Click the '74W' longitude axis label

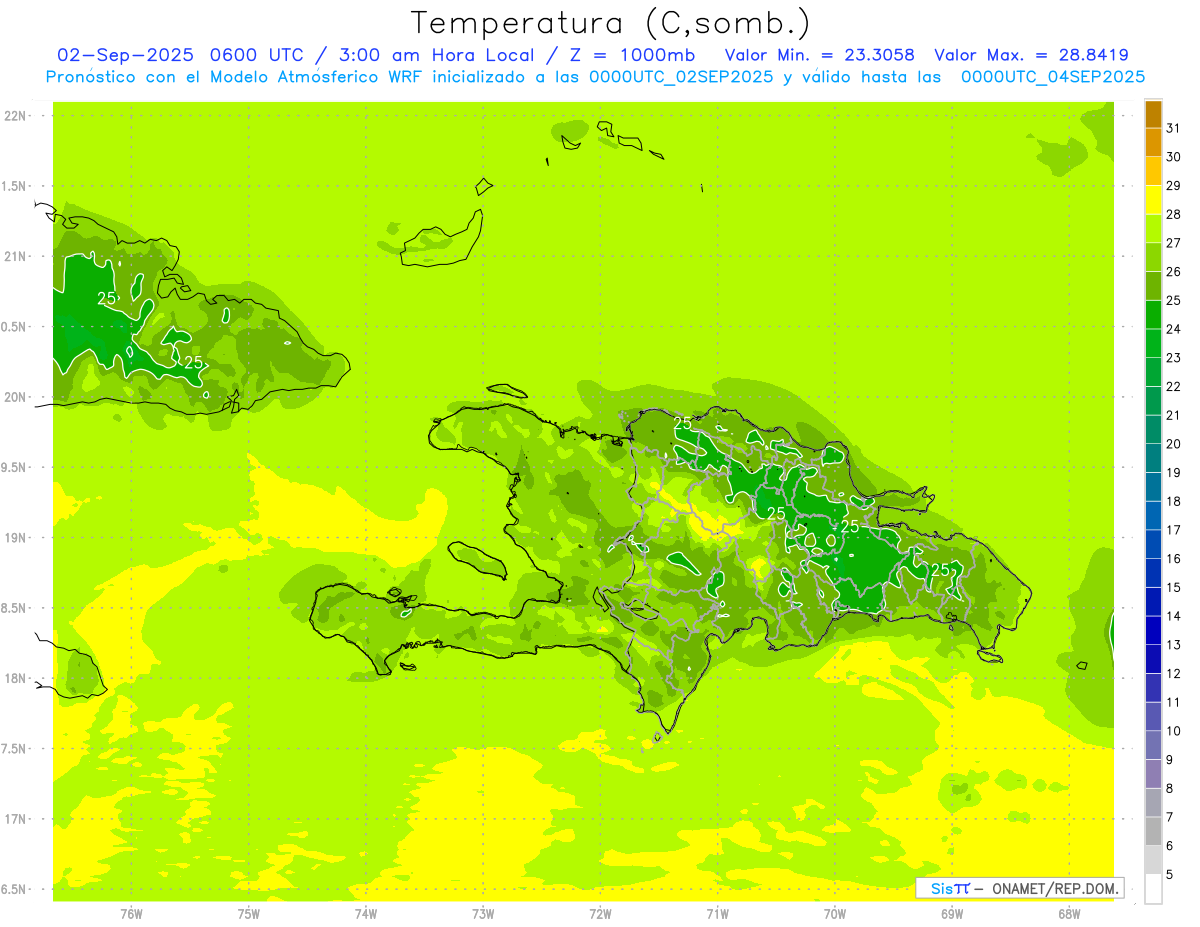coord(365,914)
